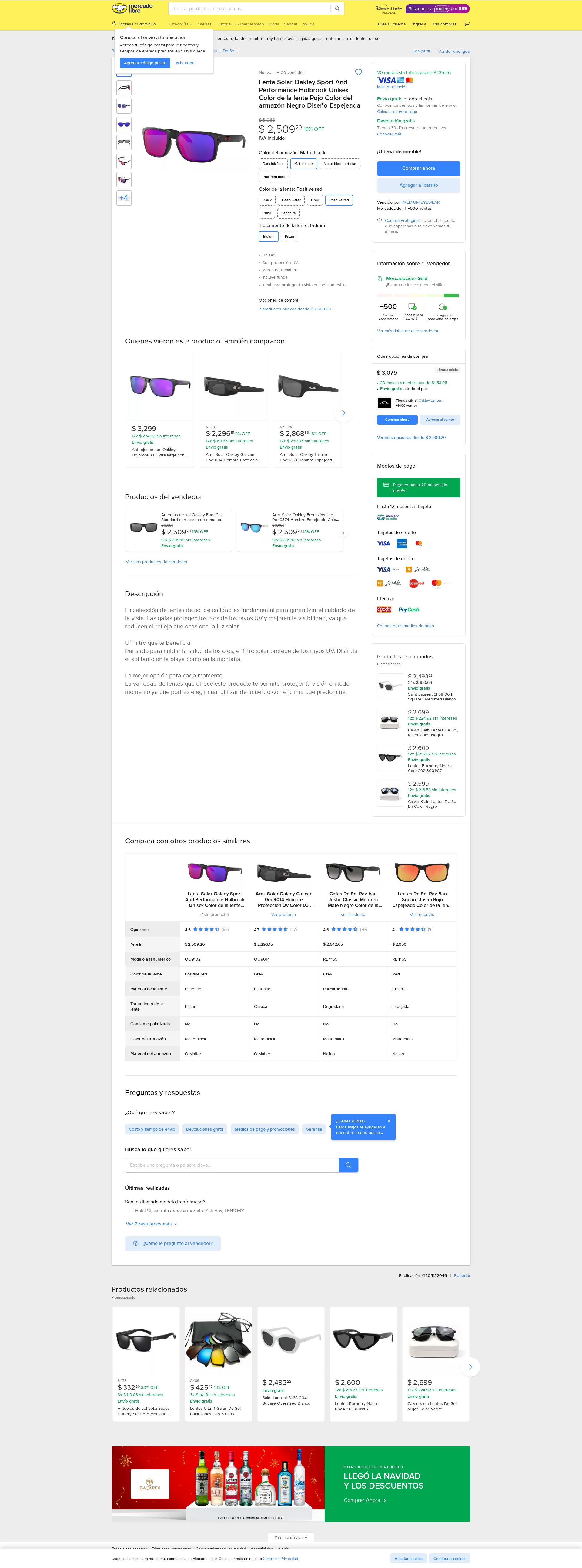Click the dark green segment of seller reputation bar
Viewport: 582px width, 1568px height.
pos(451,296)
